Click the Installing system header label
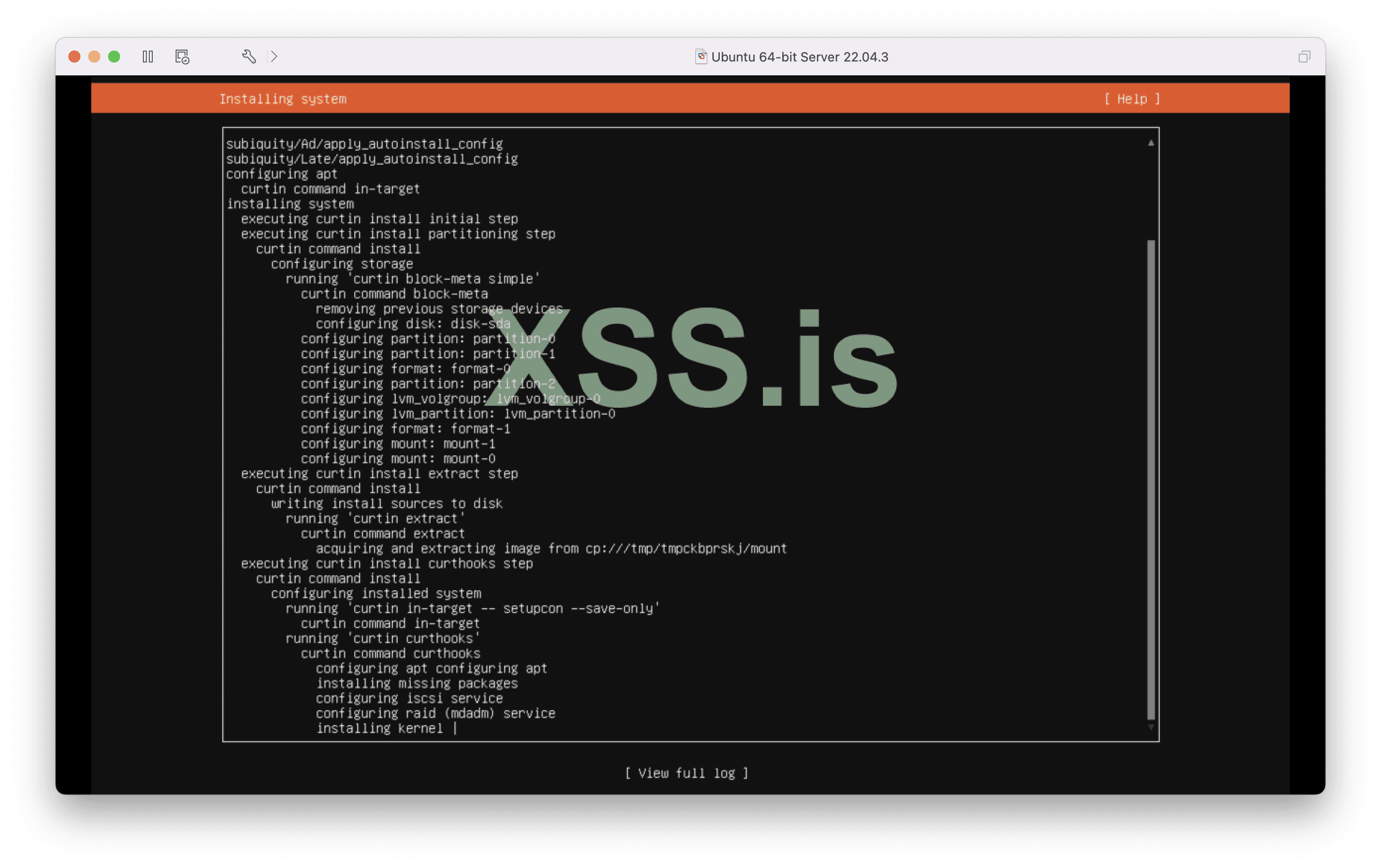The width and height of the screenshot is (1381, 868). (283, 99)
